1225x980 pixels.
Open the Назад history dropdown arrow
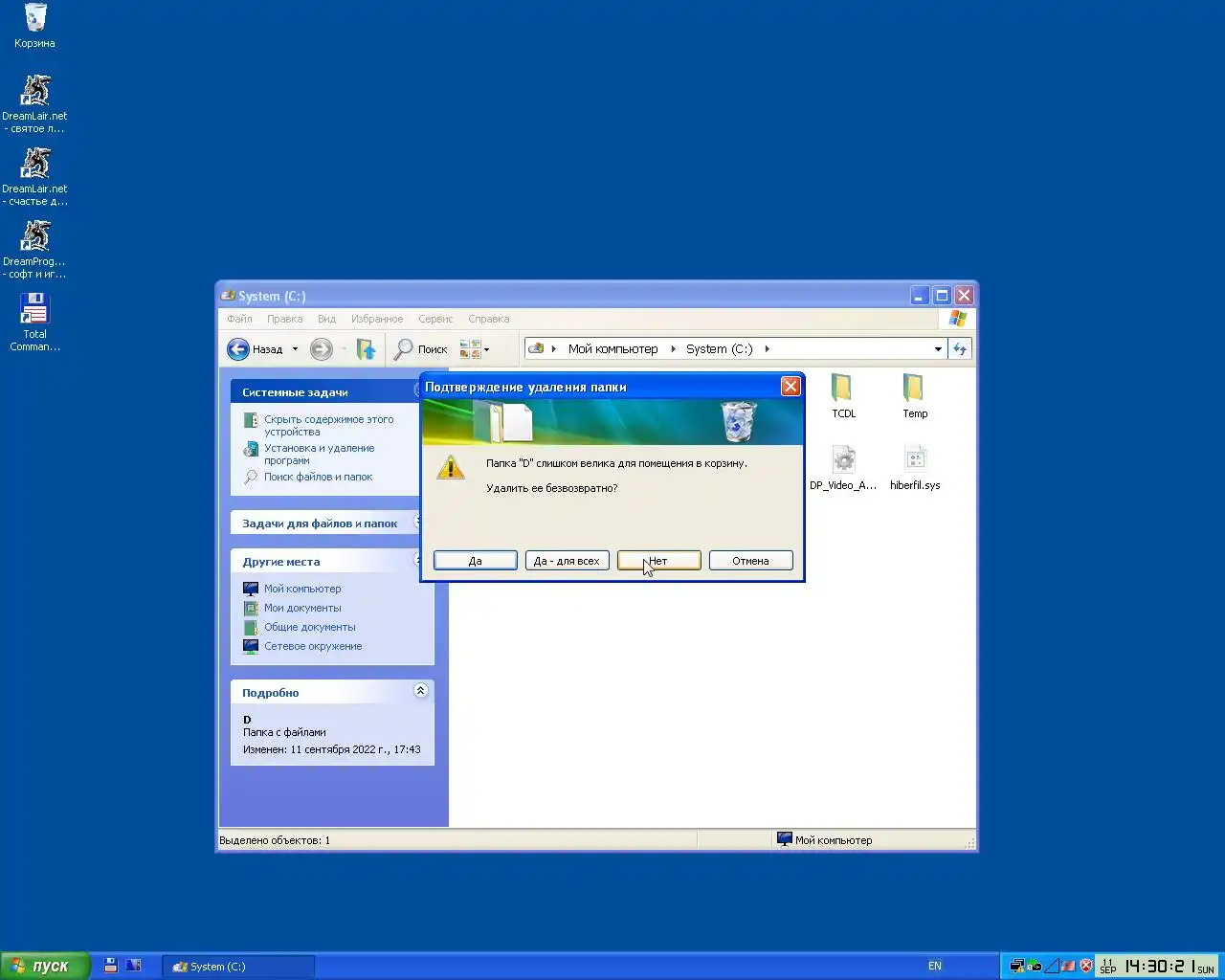[x=295, y=349]
